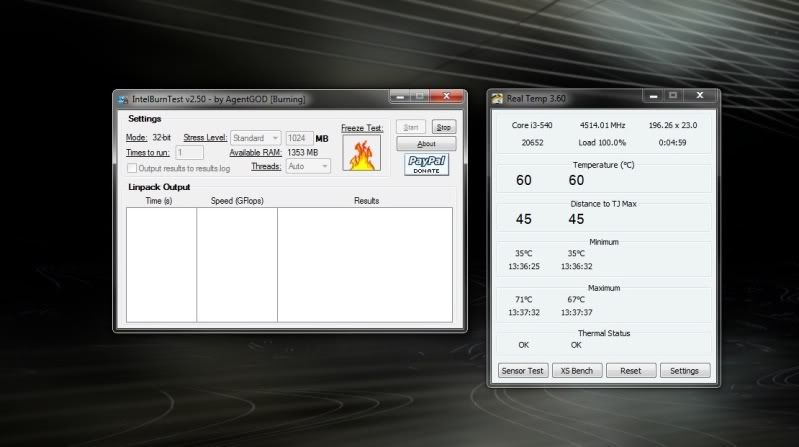The image size is (799, 447).
Task: Enable Output results to results log
Action: point(133,168)
